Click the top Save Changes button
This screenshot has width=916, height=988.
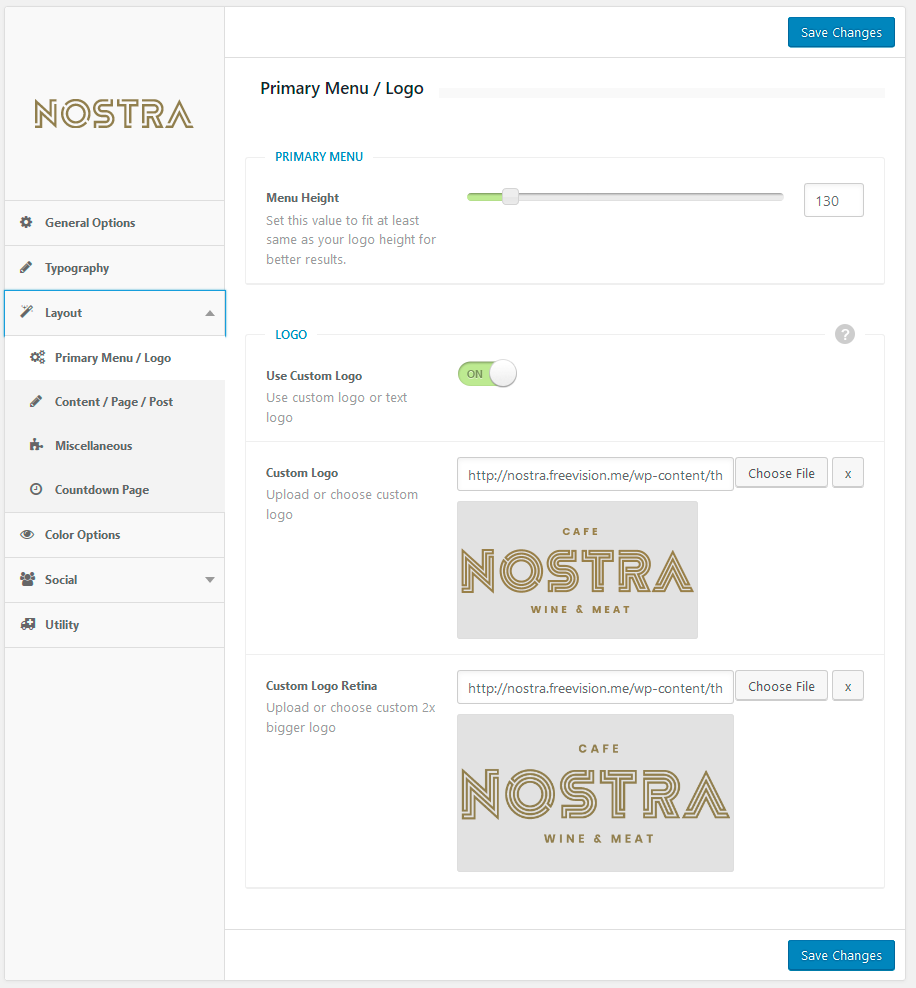(841, 32)
